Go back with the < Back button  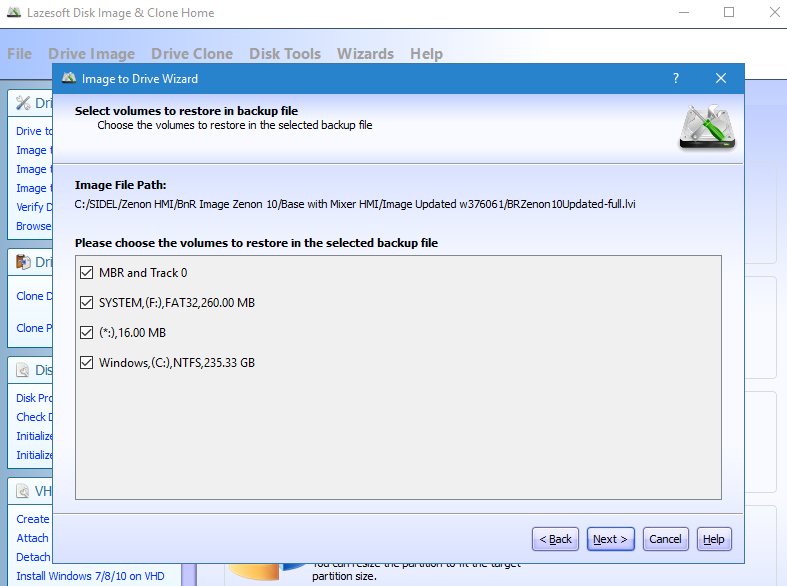coord(555,539)
